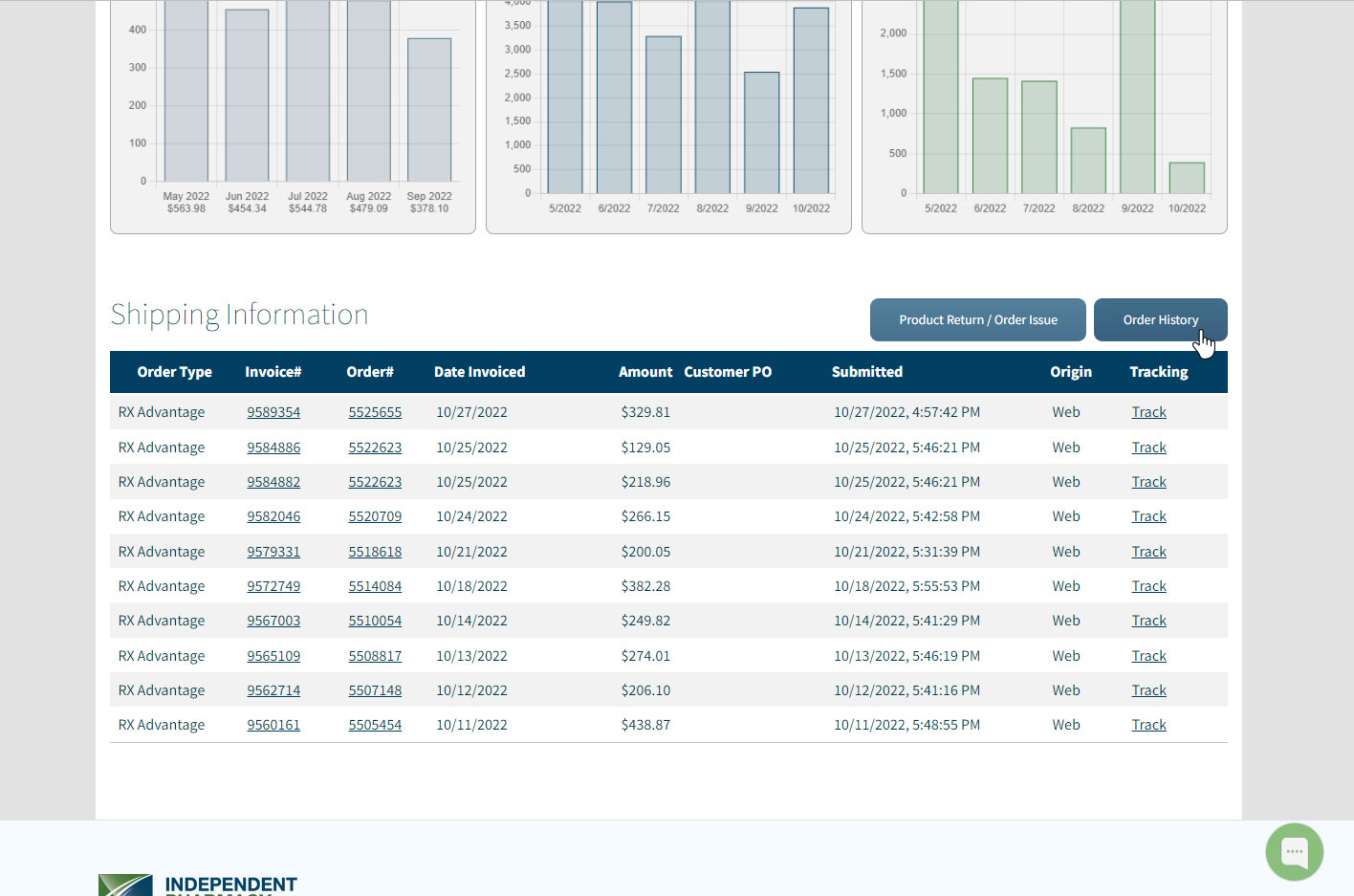Image resolution: width=1354 pixels, height=896 pixels.
Task: Track shipment invoiced 10/14/2022
Action: click(1148, 621)
